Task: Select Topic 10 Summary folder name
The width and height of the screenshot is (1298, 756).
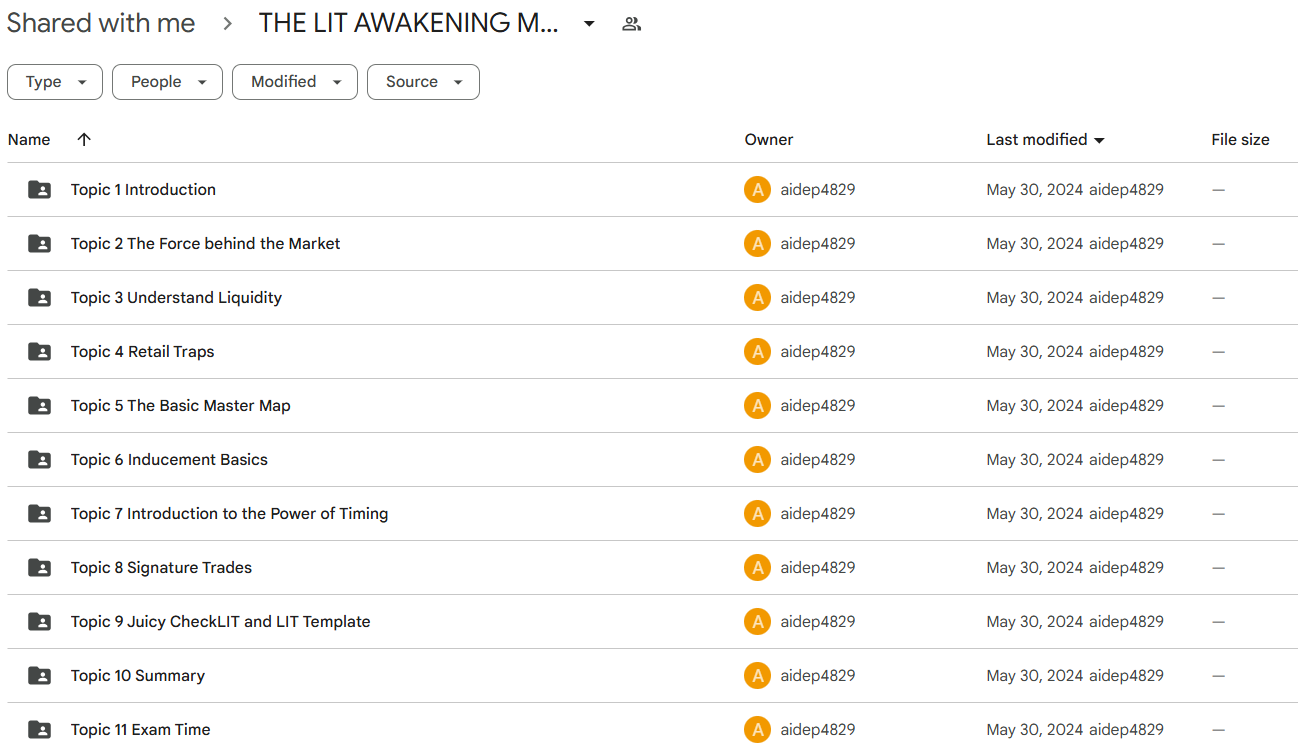Action: point(138,675)
